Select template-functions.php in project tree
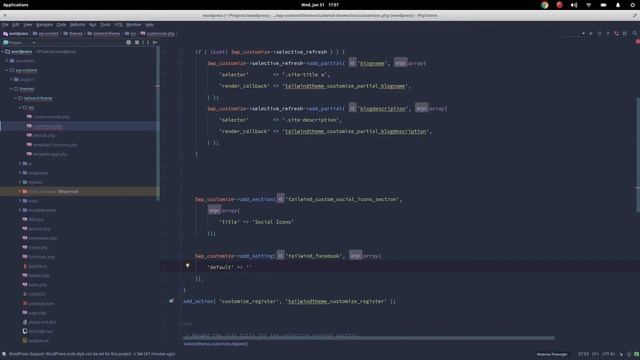This screenshot has height=360, width=640. tap(55, 145)
